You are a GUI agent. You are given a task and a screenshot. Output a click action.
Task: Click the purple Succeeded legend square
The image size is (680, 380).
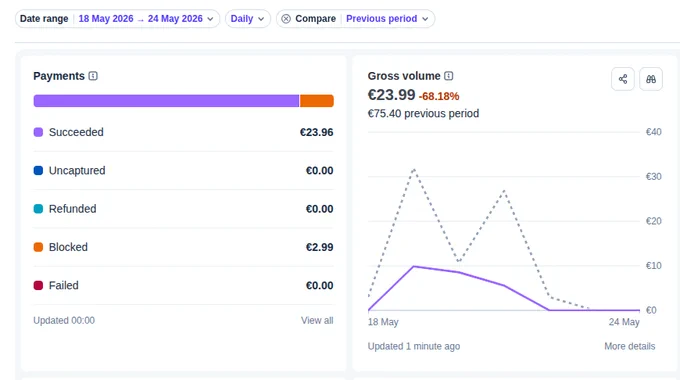38,132
